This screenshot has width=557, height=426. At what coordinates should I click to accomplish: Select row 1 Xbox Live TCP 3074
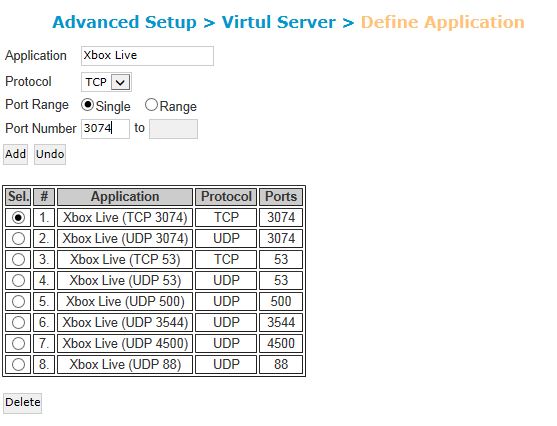[x=18, y=217]
